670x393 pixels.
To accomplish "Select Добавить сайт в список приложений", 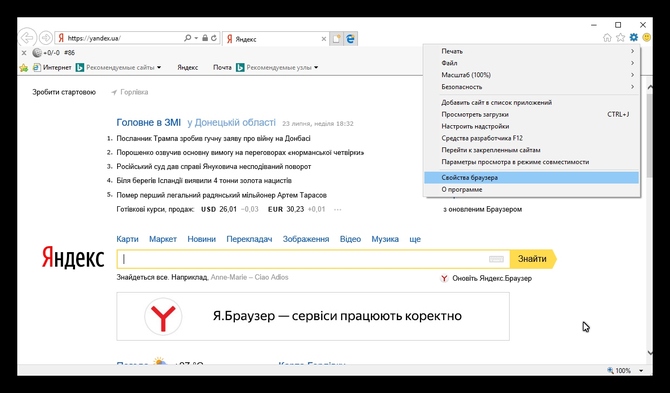I will [x=532, y=103].
